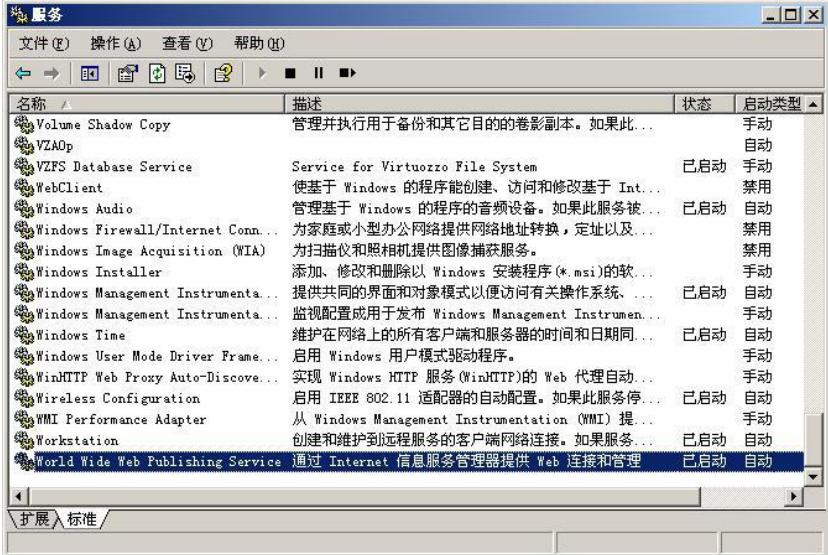Image resolution: width=828 pixels, height=555 pixels.
Task: Select the Volume Shadow Copy service name
Action: (104, 125)
